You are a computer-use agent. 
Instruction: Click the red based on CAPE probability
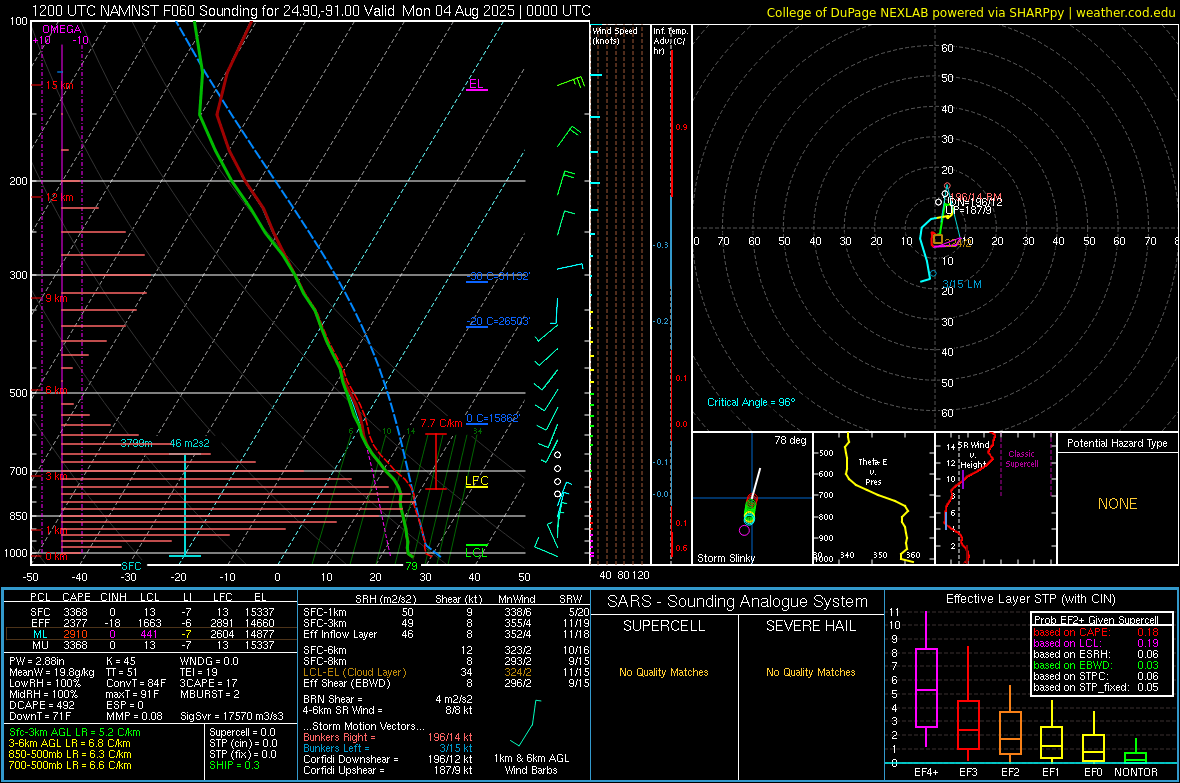pos(1096,632)
